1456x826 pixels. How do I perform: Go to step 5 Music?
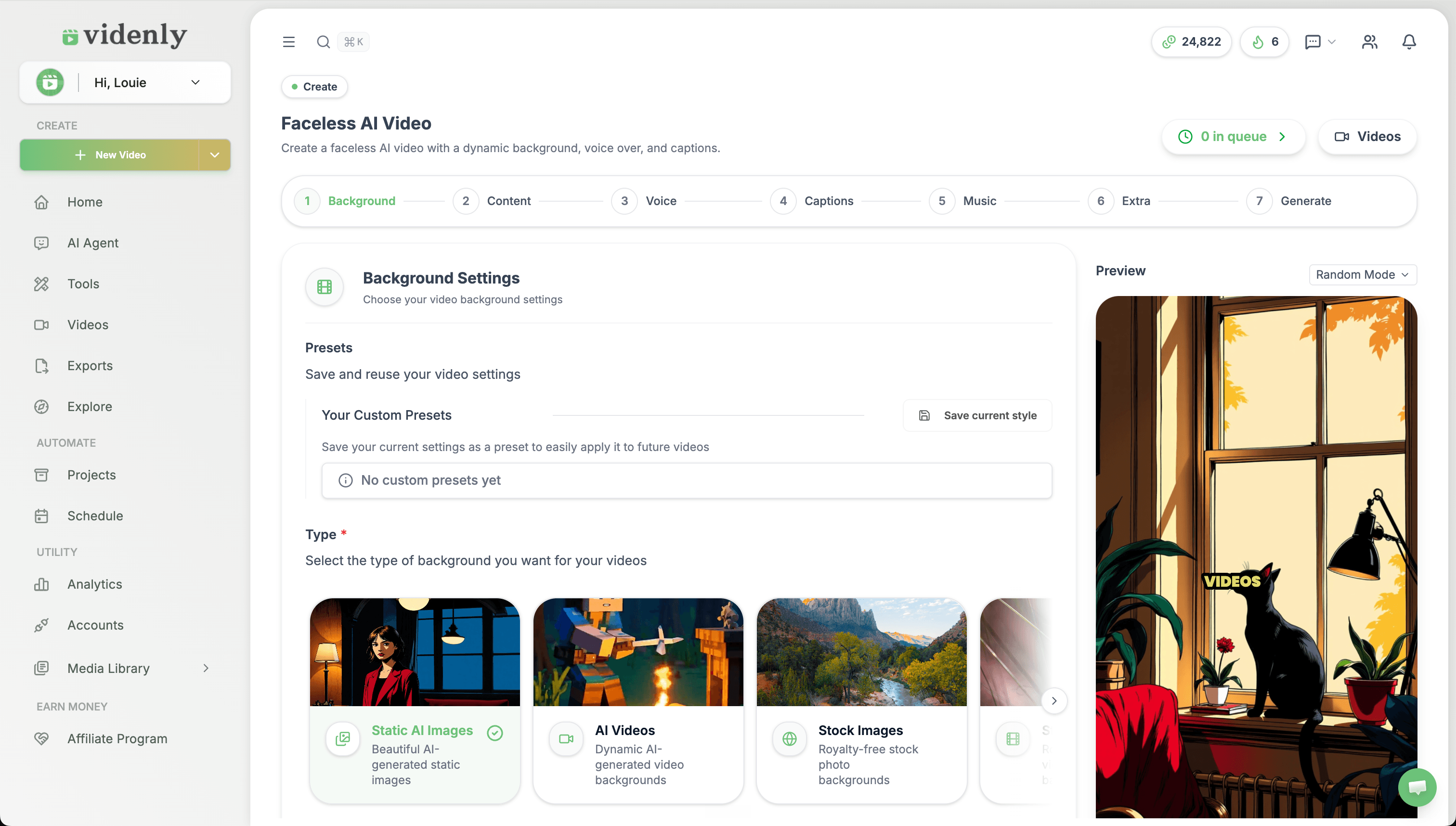[x=963, y=201]
